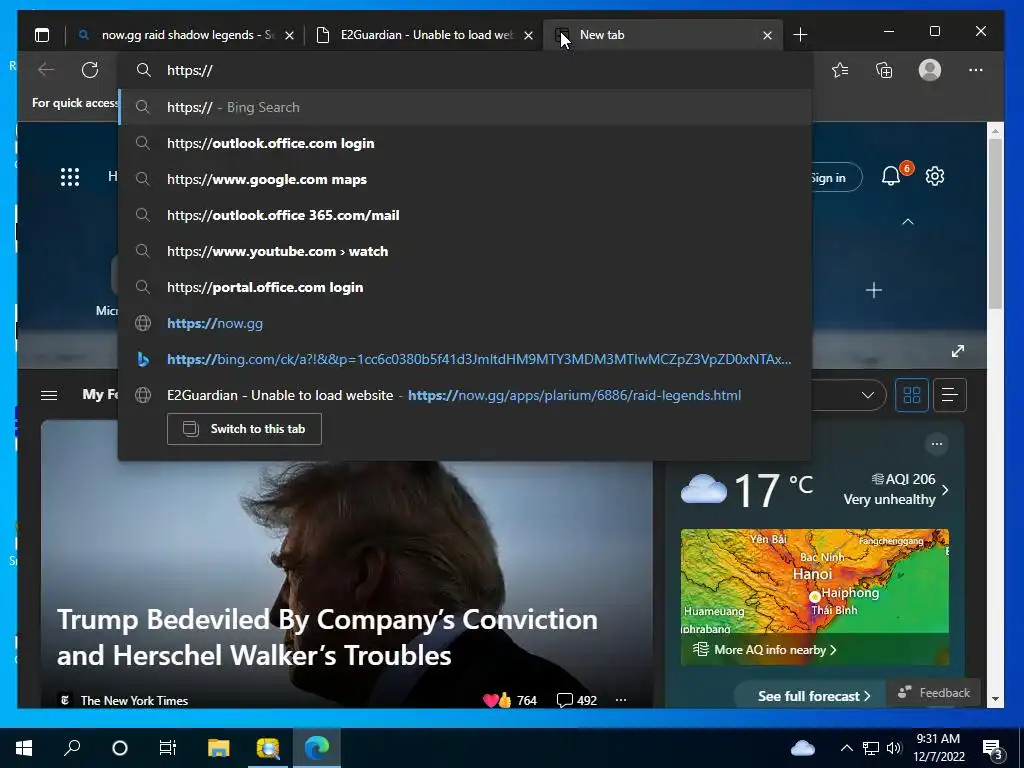The width and height of the screenshot is (1024, 768).
Task: Choose www.google.com maps suggestion
Action: coord(465,179)
